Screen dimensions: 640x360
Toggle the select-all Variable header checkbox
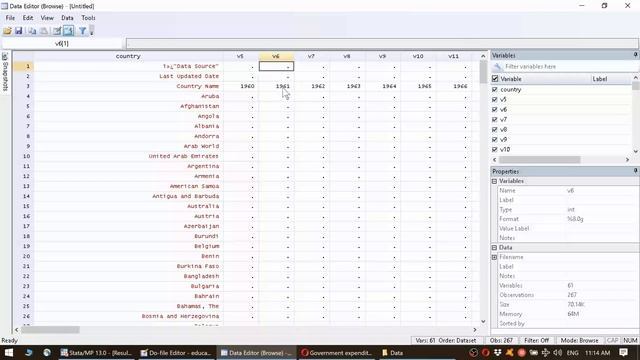(495, 79)
